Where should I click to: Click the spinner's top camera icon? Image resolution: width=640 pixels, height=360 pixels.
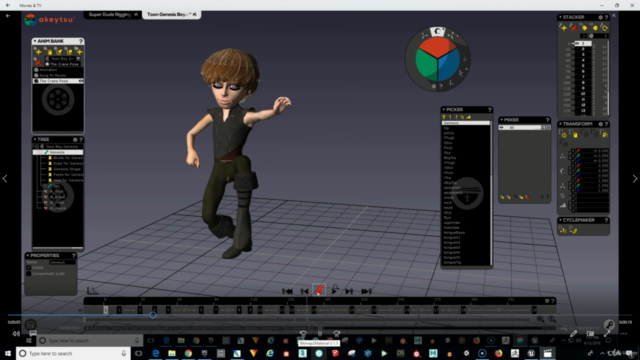[438, 31]
